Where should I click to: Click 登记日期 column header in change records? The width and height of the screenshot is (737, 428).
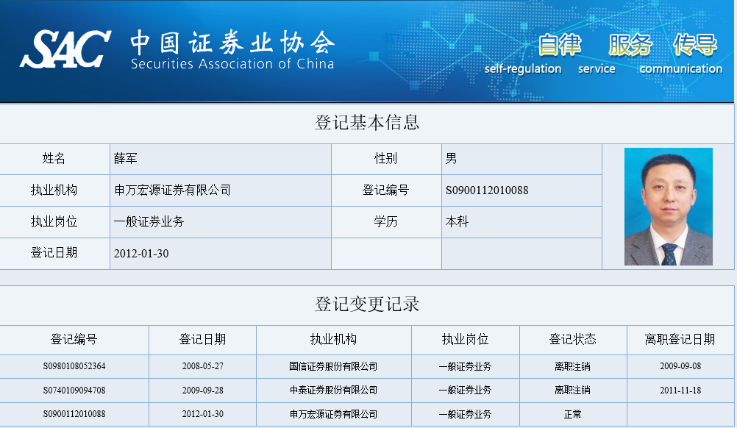coord(203,339)
